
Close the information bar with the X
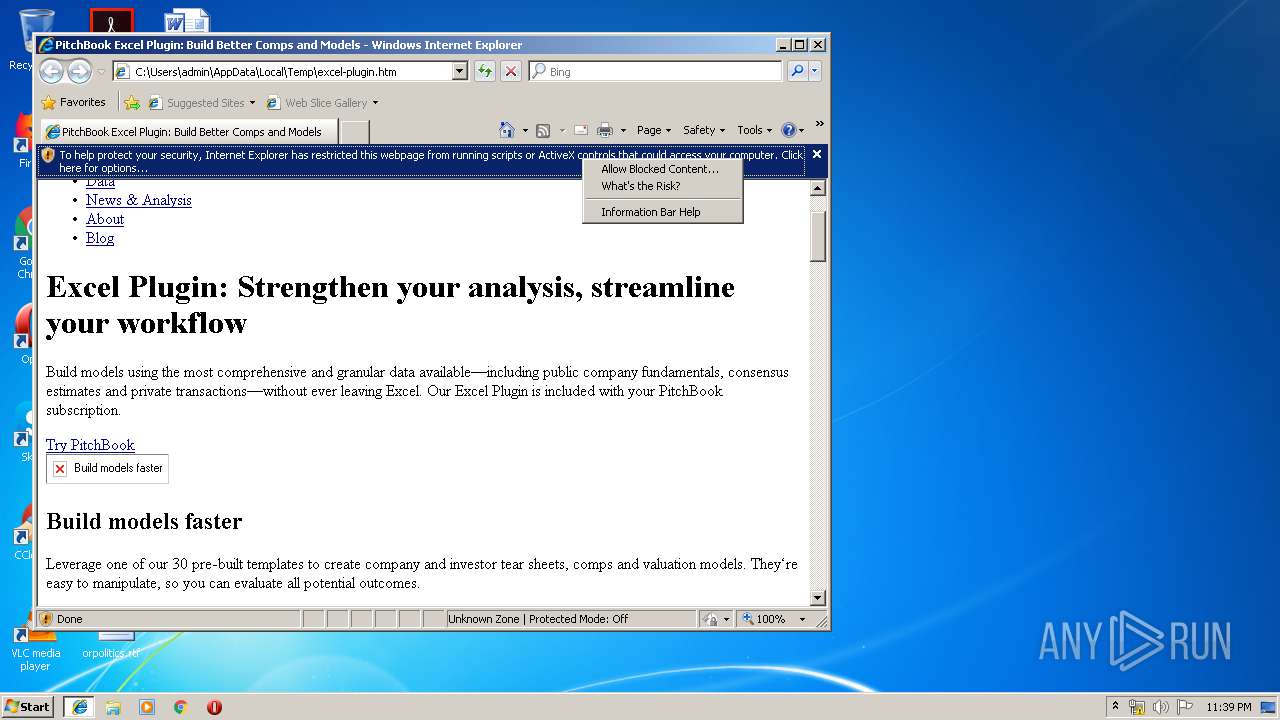point(817,154)
